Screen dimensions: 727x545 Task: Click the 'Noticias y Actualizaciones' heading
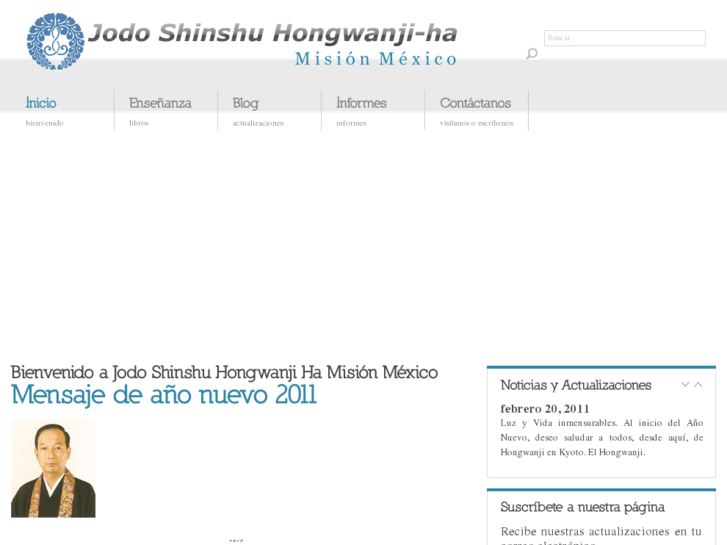(576, 385)
